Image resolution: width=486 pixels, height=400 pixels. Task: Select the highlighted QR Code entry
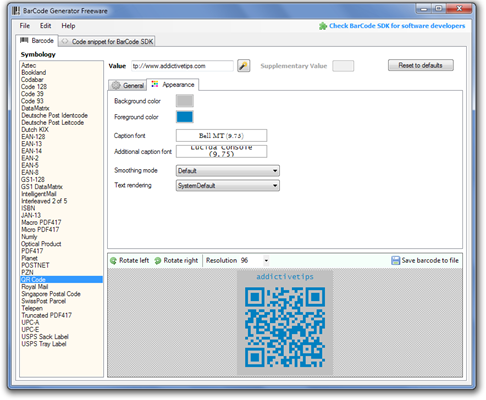[x=61, y=280]
